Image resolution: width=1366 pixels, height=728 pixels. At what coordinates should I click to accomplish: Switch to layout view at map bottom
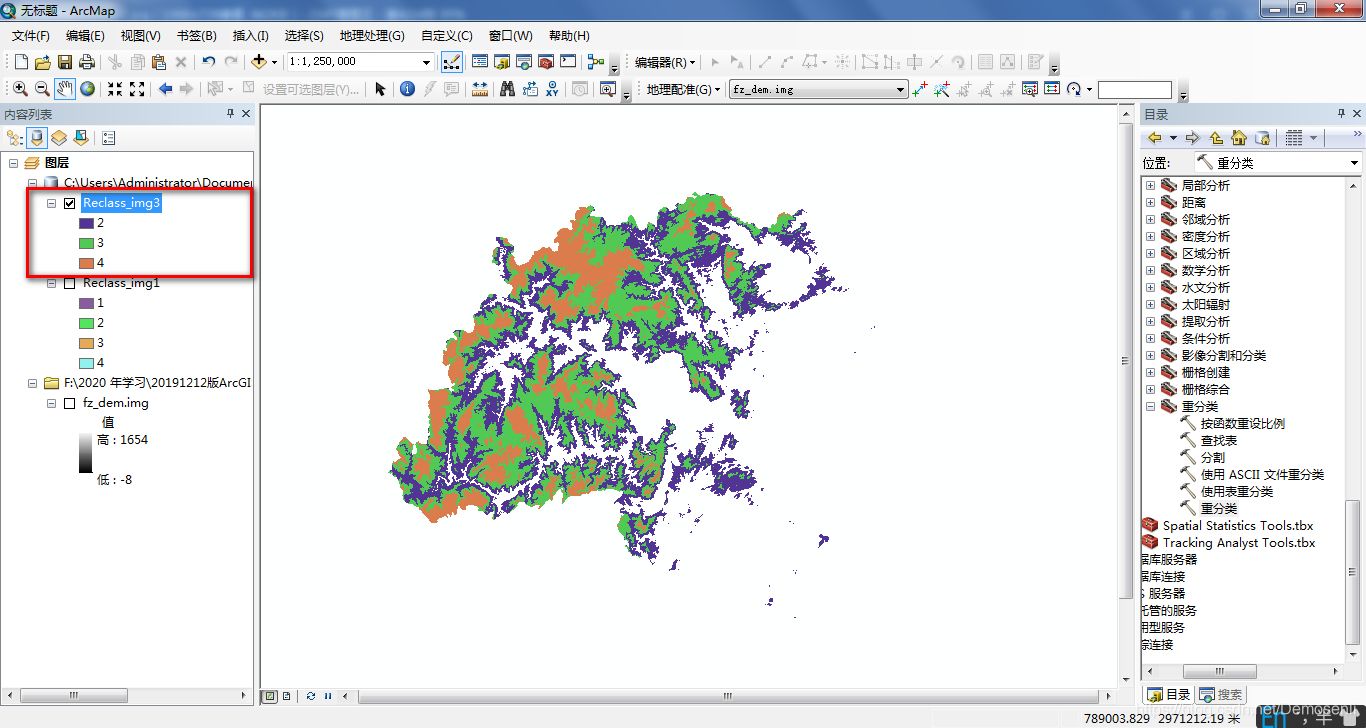(x=287, y=696)
